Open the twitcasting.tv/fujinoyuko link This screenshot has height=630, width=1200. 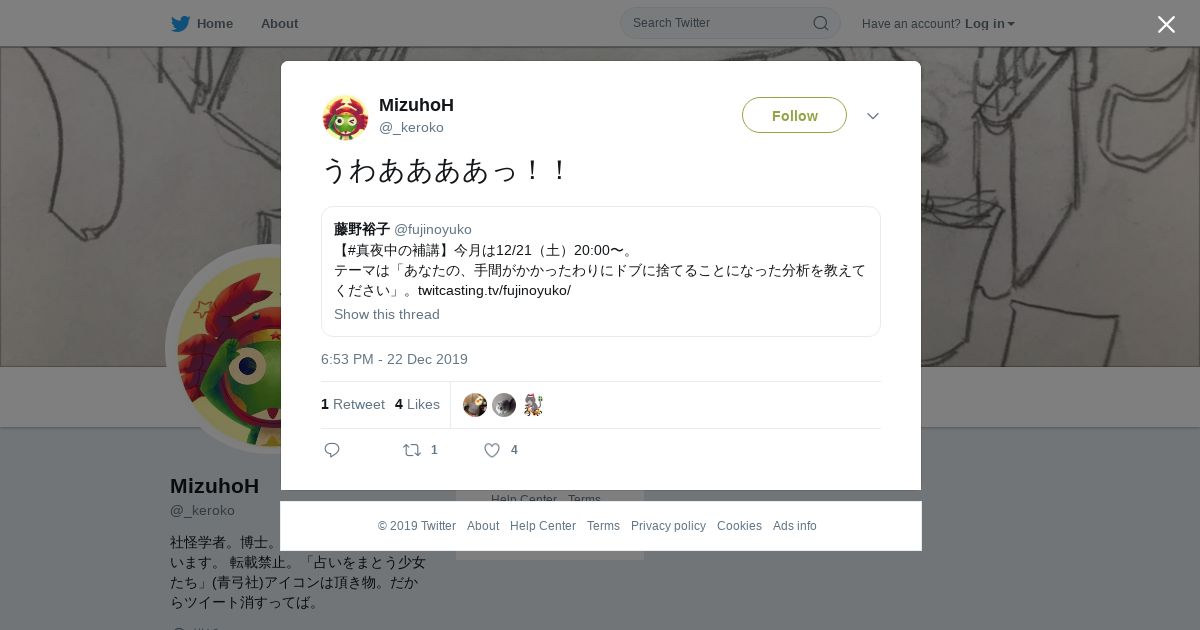point(494,290)
